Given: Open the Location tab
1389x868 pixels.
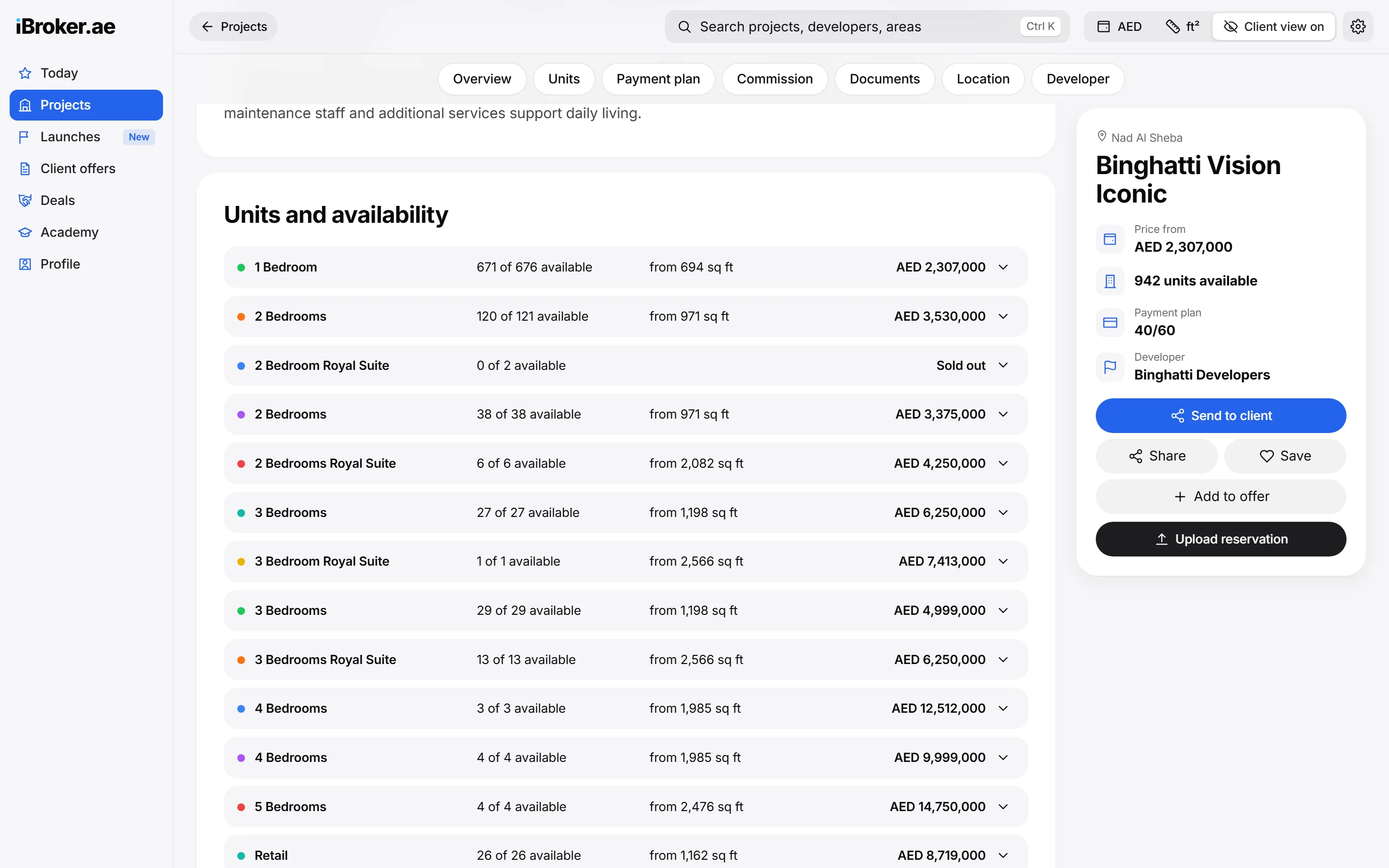Looking at the screenshot, I should 982,79.
